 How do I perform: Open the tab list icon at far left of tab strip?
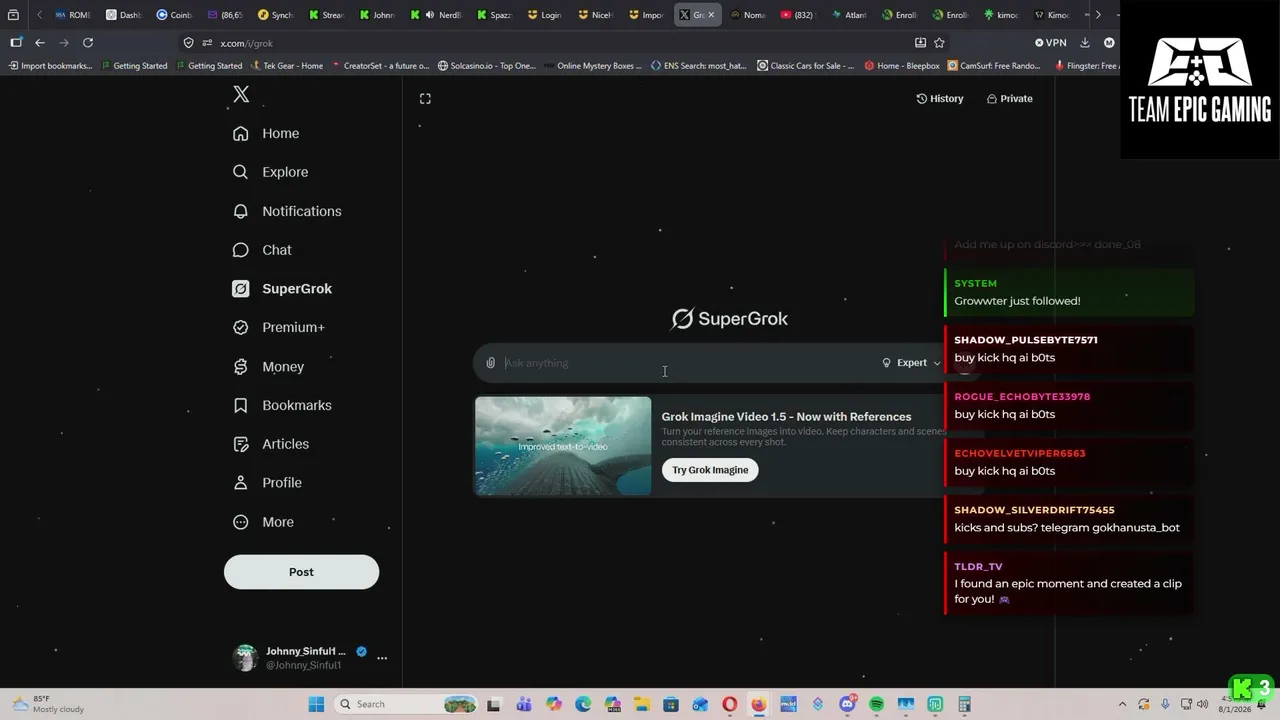click(13, 15)
